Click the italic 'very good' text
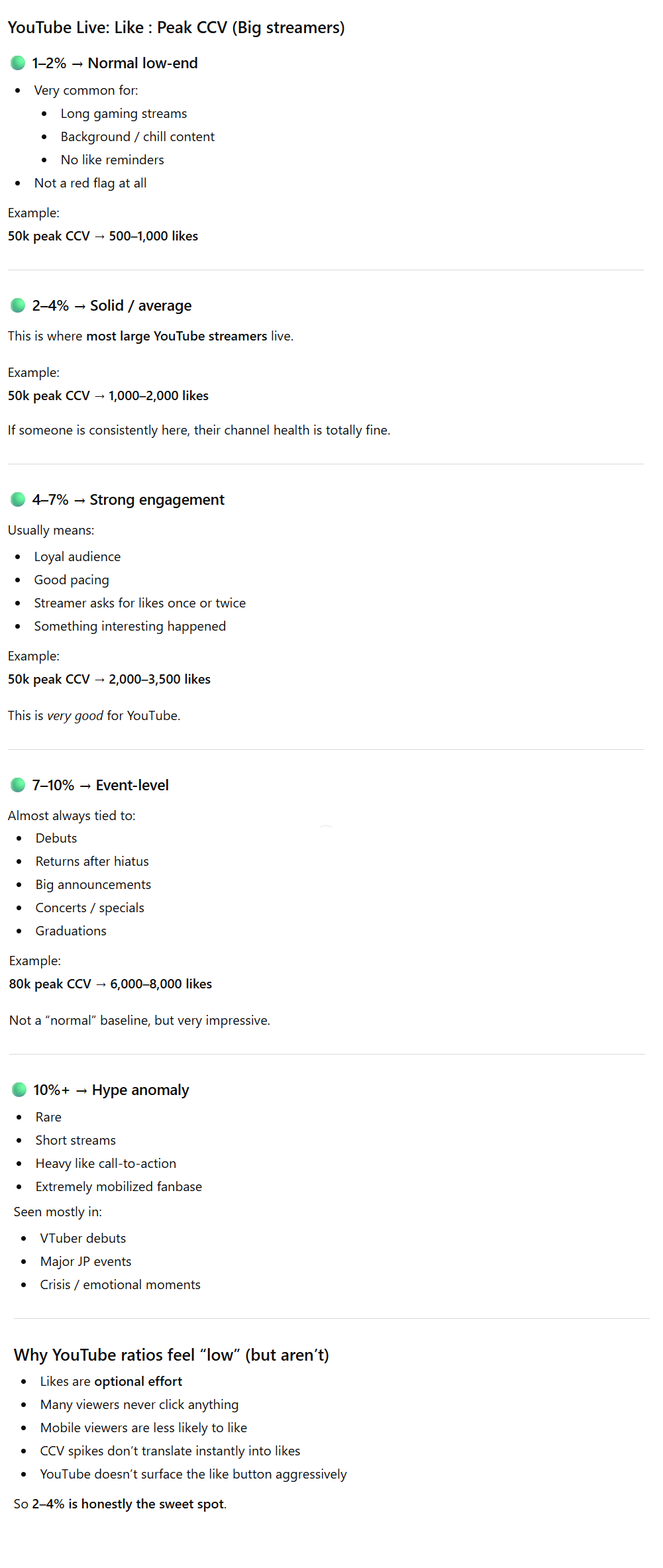The width and height of the screenshot is (663, 1568). click(x=75, y=715)
